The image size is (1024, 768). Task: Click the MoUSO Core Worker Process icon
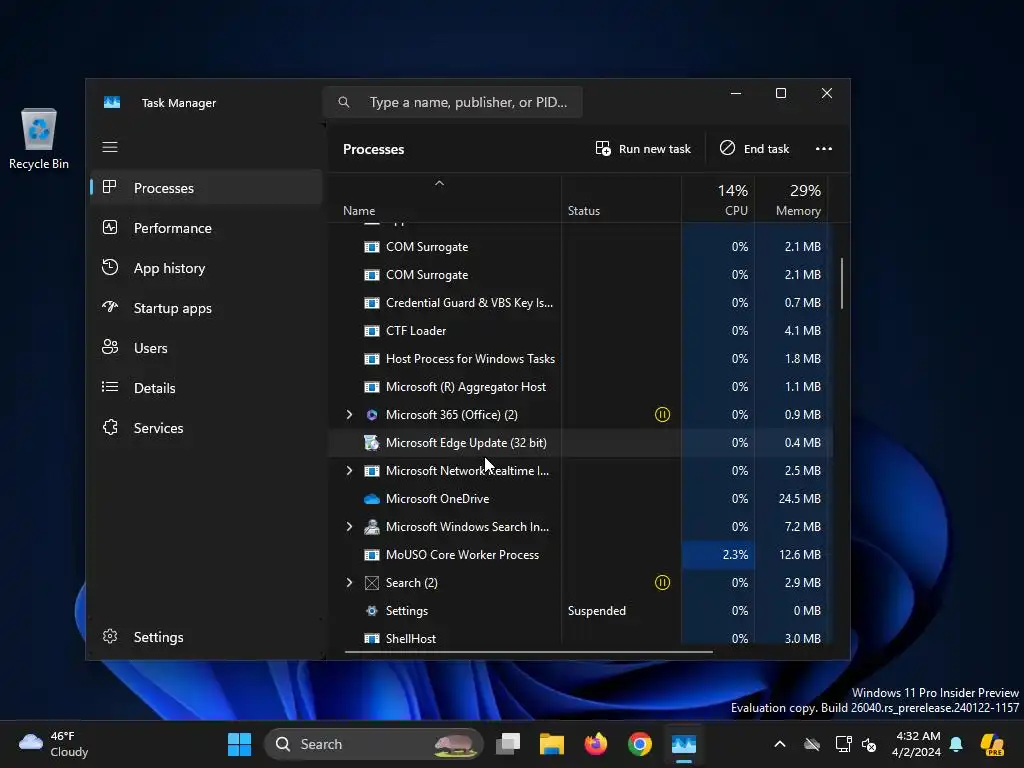(372, 555)
